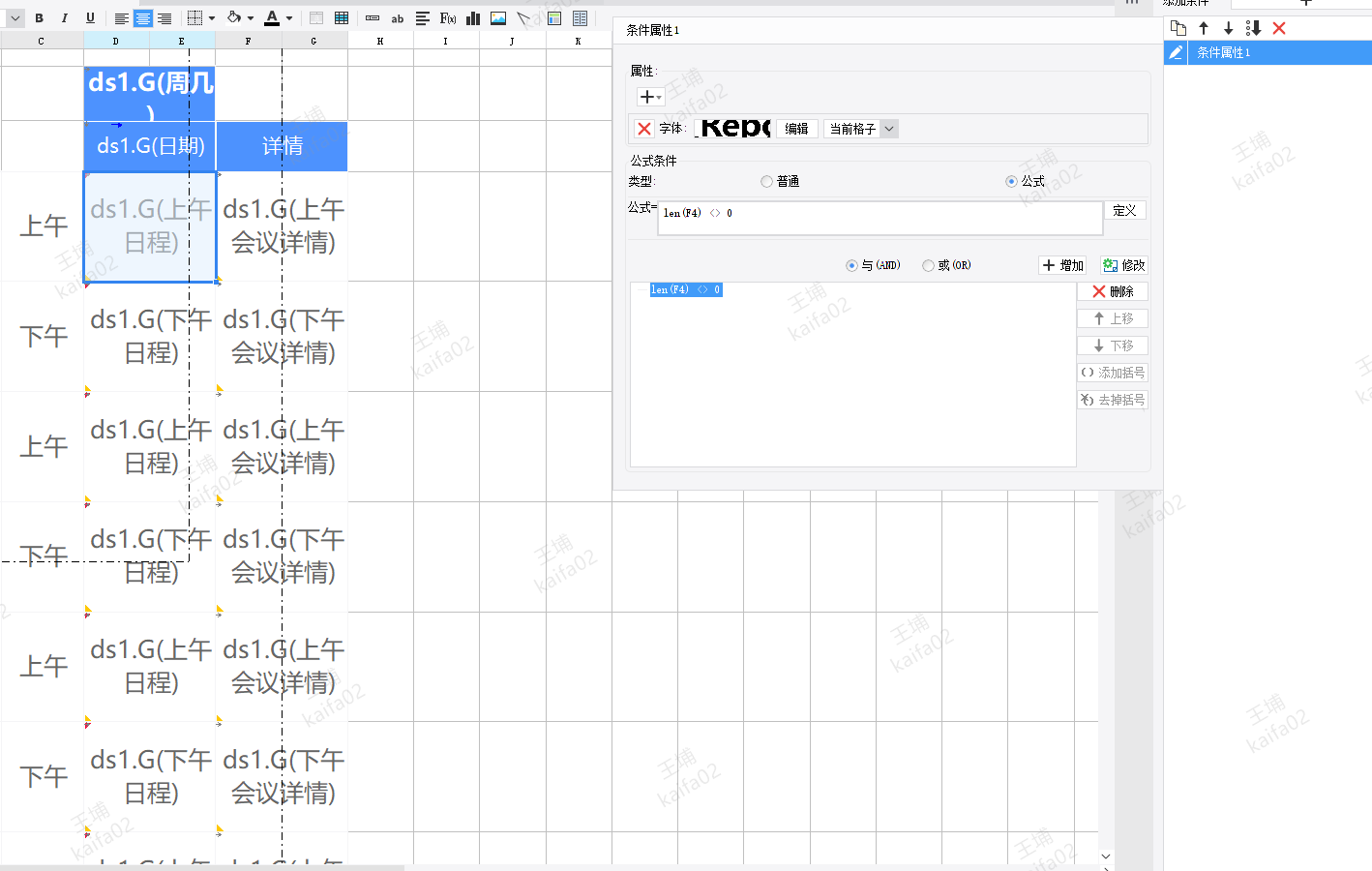
Task: Insert plain text lines element
Action: (x=423, y=17)
